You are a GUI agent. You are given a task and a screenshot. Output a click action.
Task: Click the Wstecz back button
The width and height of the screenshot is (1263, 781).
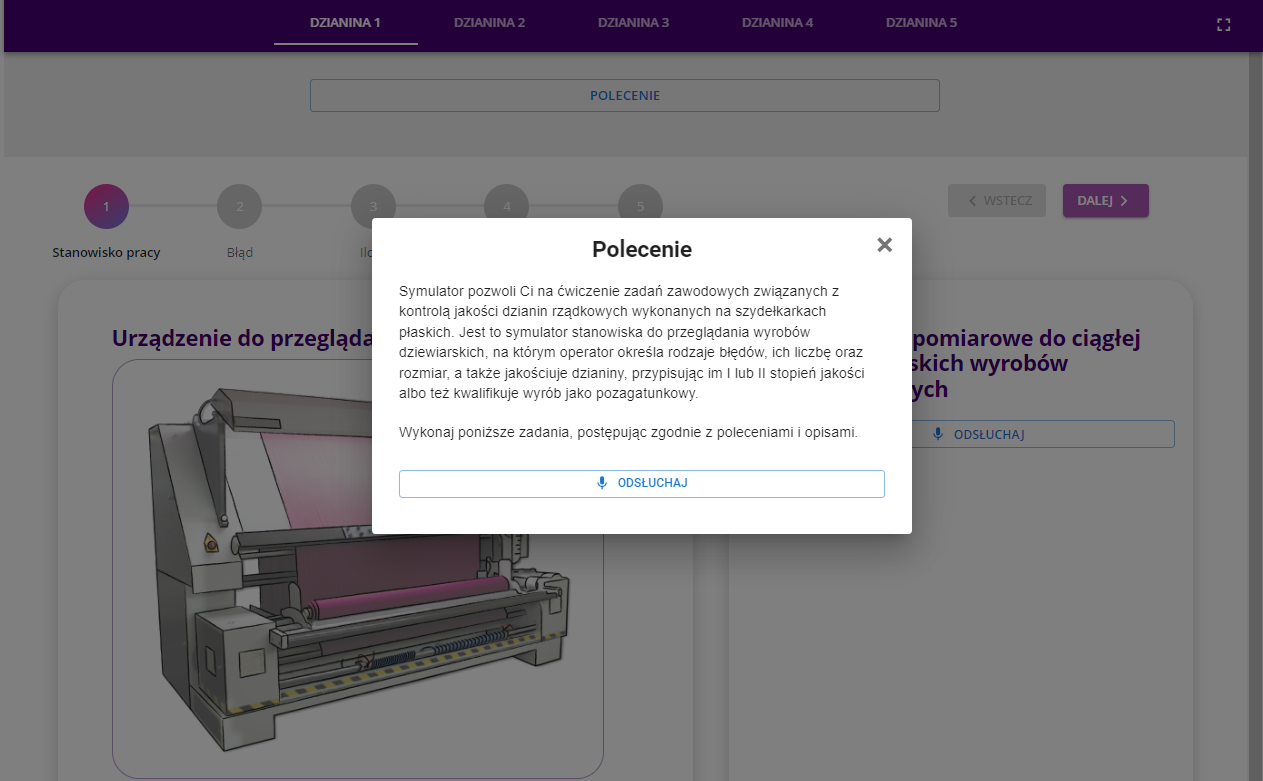click(996, 200)
